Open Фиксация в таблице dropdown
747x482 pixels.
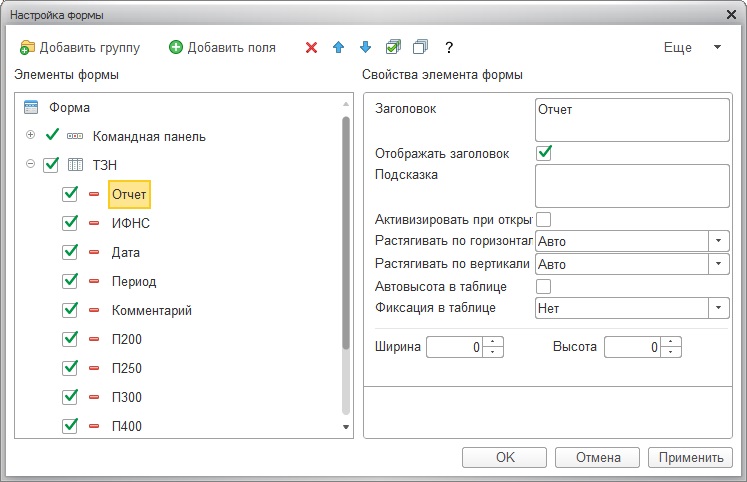718,308
